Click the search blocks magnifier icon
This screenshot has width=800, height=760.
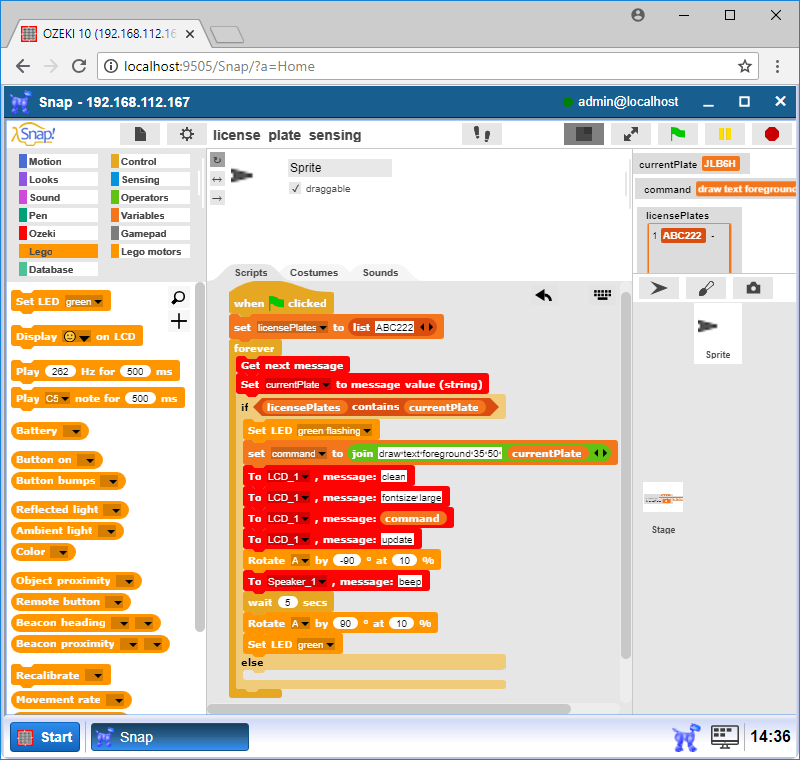[179, 297]
